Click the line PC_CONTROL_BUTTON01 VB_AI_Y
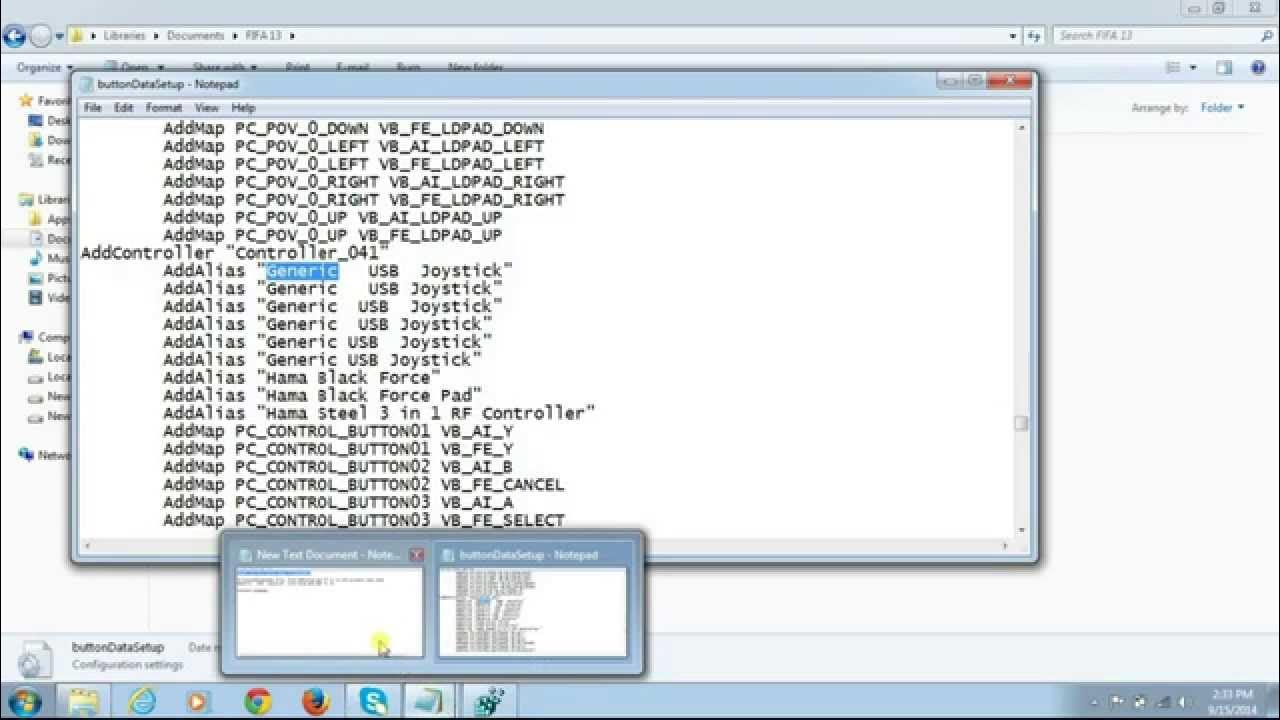This screenshot has height=720, width=1280. pyautogui.click(x=338, y=431)
